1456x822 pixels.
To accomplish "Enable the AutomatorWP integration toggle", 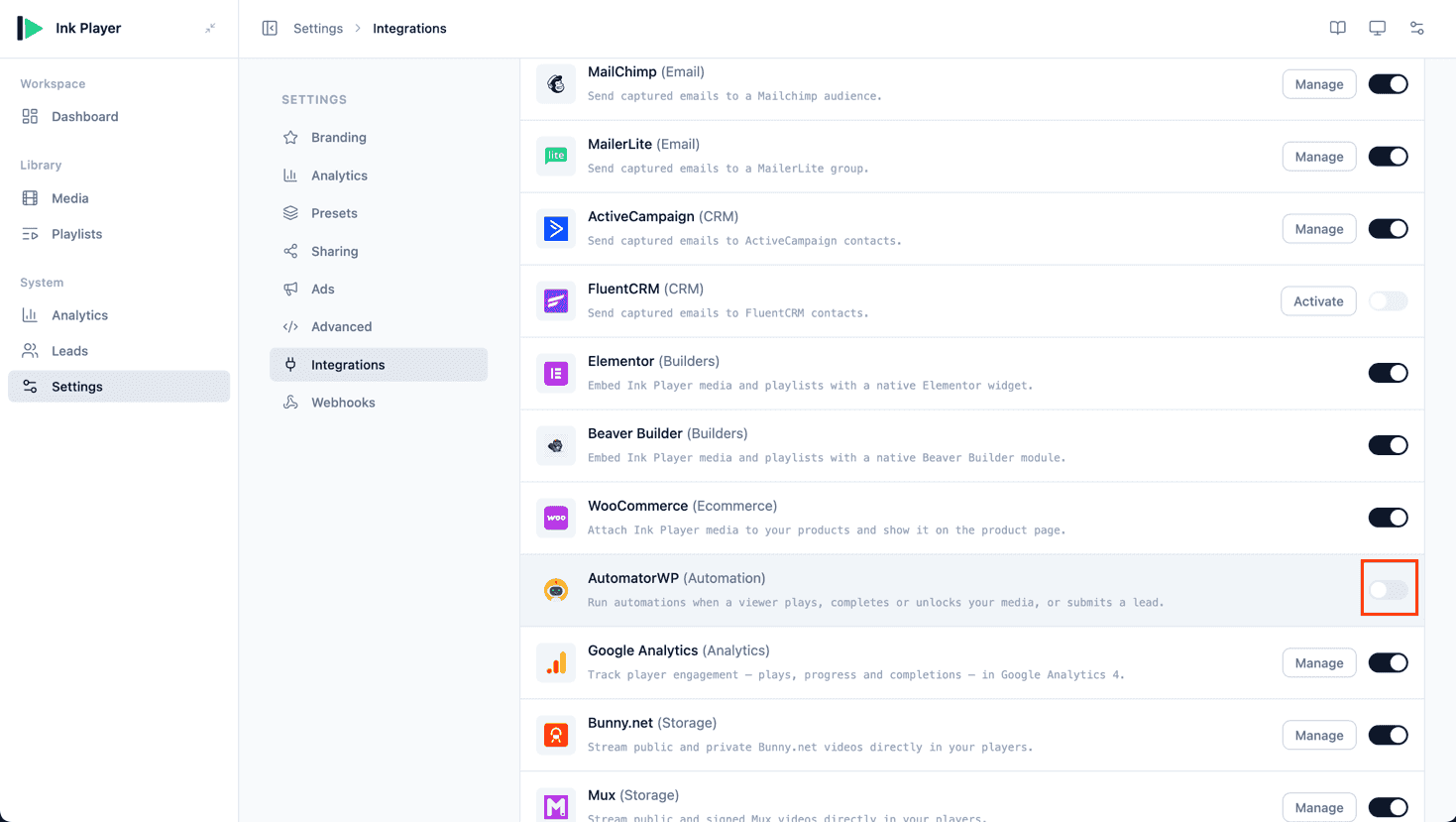I will (x=1388, y=590).
